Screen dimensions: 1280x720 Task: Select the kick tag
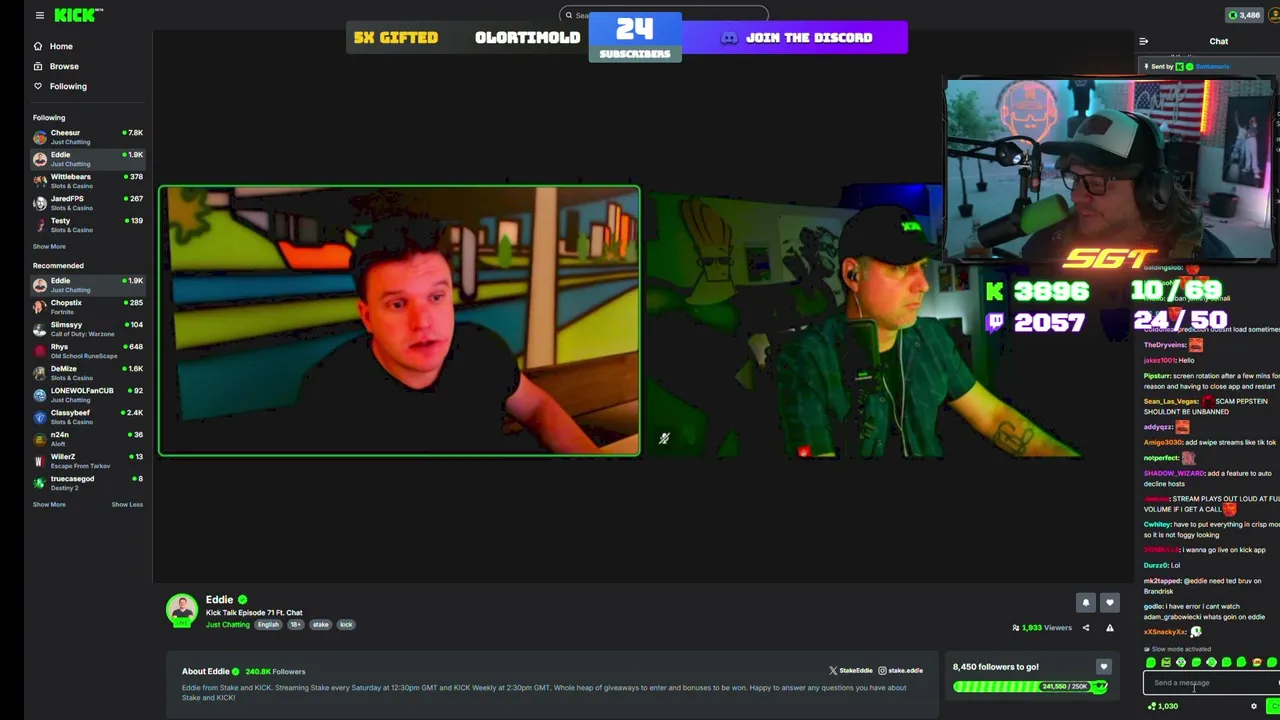click(346, 625)
